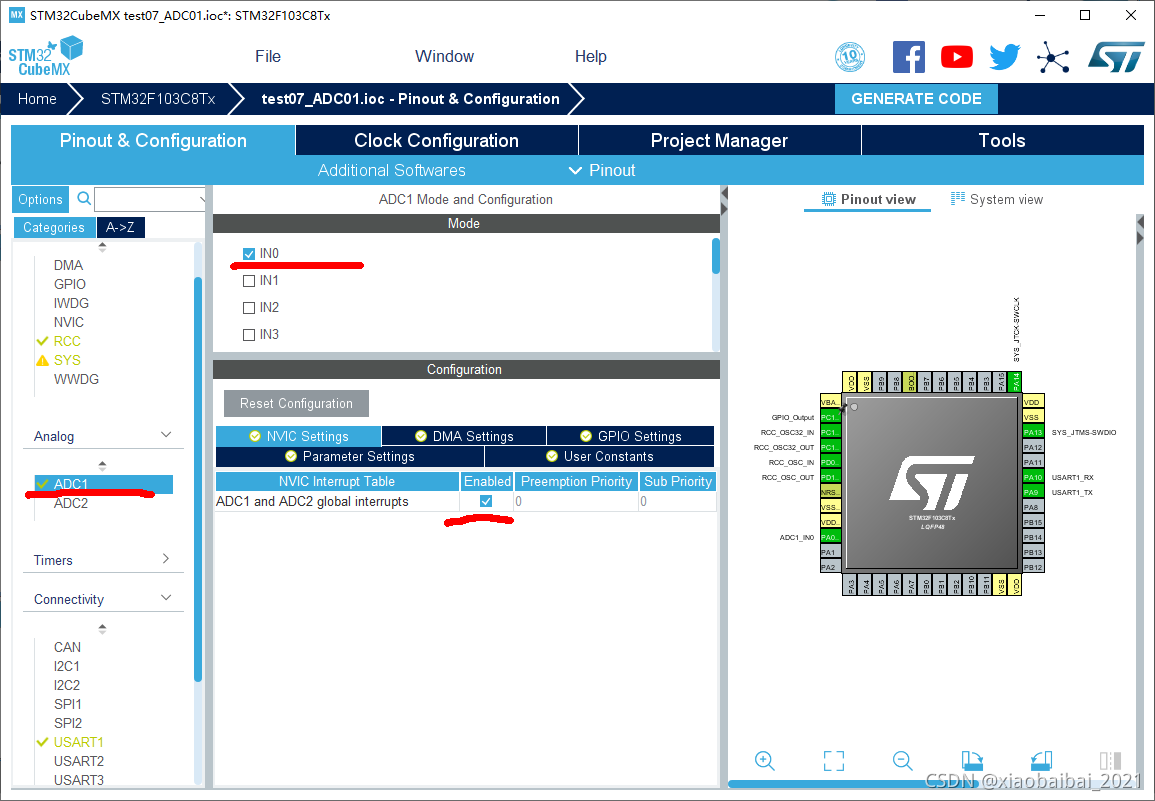Switch to Project Manager tab

point(720,140)
